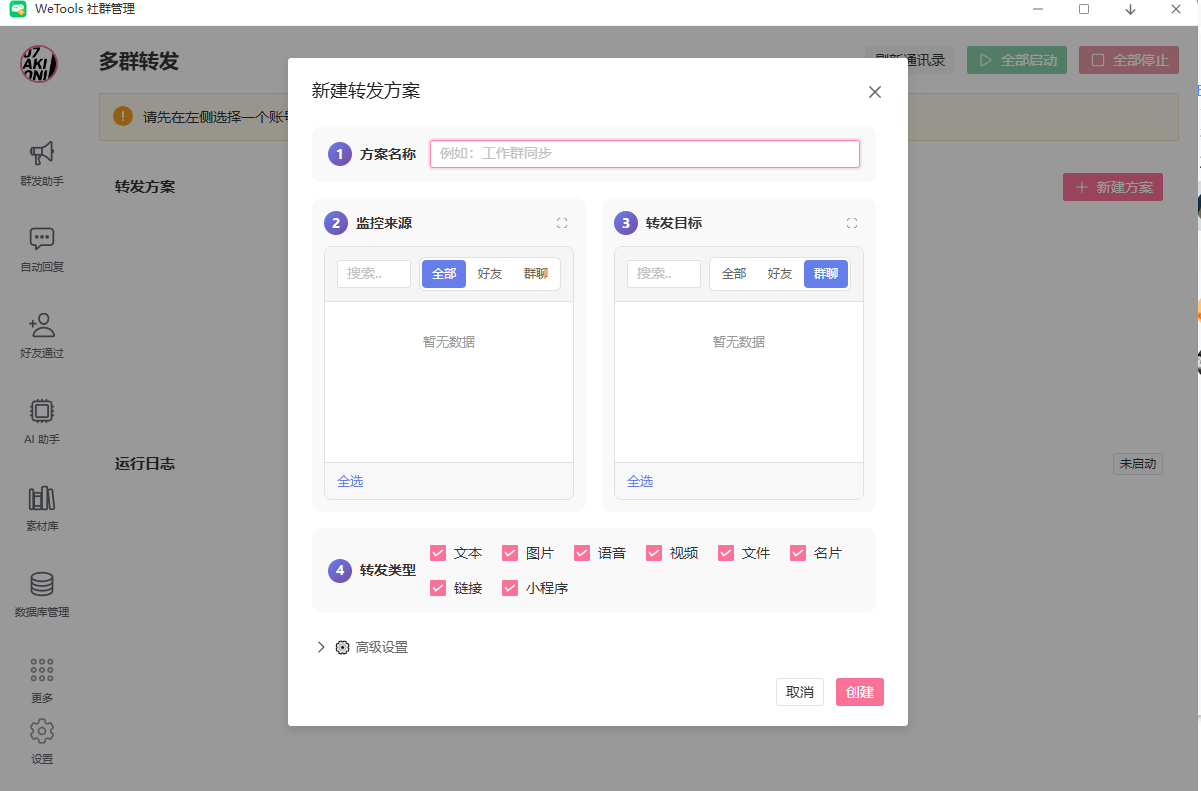This screenshot has width=1201, height=791.
Task: Open 自动回复 chat bubble icon
Action: [42, 239]
